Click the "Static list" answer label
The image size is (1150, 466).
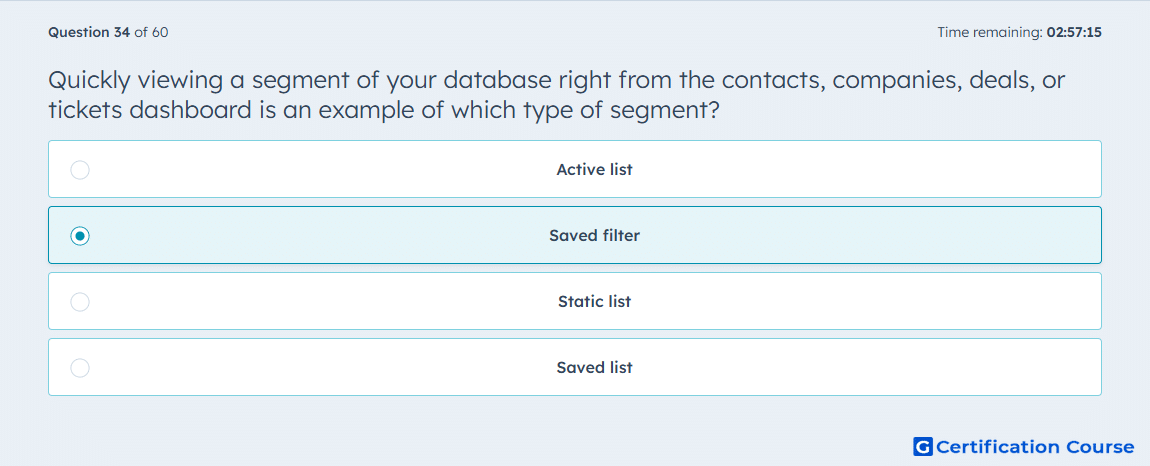coord(594,302)
